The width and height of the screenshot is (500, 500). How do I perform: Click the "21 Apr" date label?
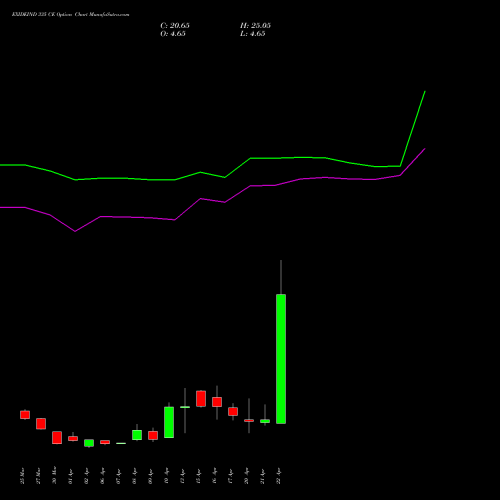click(262, 476)
